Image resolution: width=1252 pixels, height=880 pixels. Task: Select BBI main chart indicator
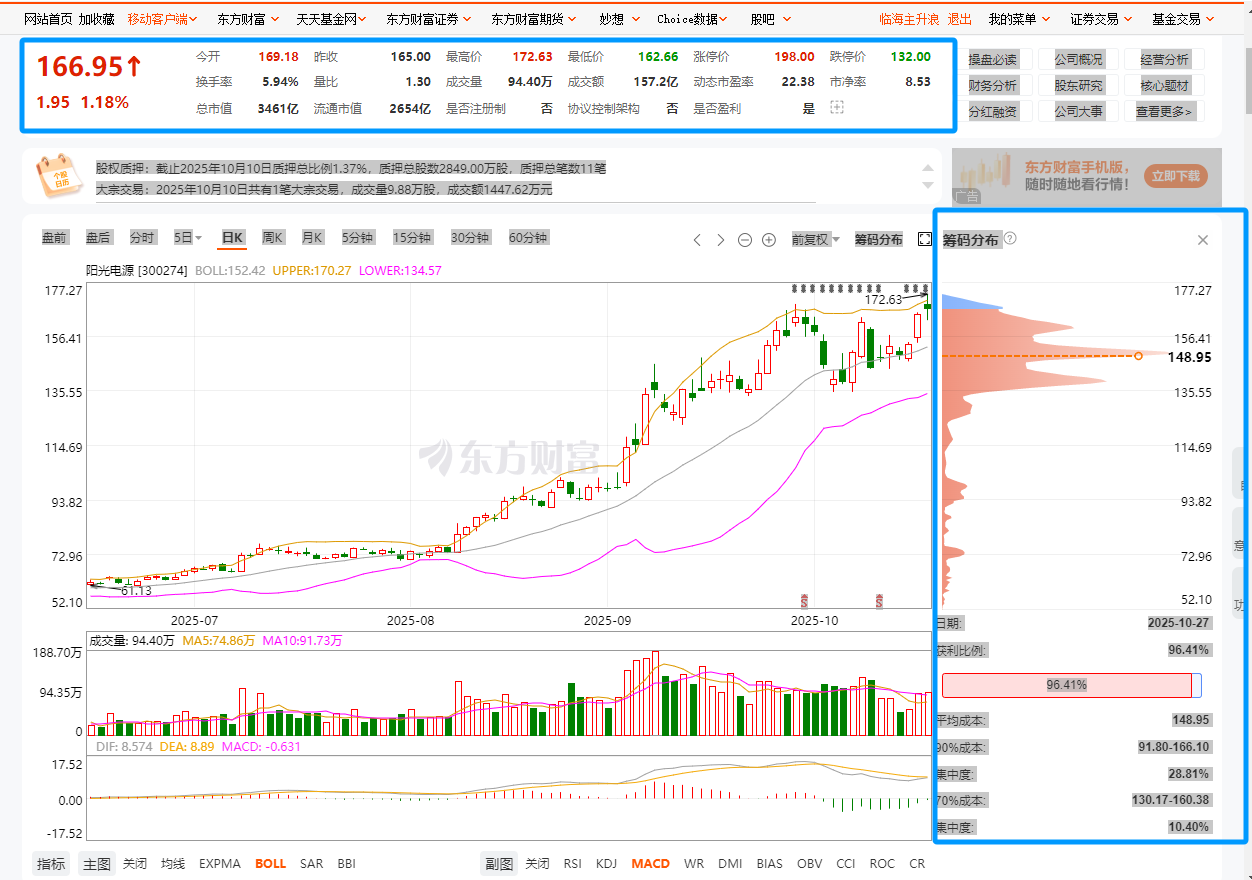pyautogui.click(x=346, y=863)
